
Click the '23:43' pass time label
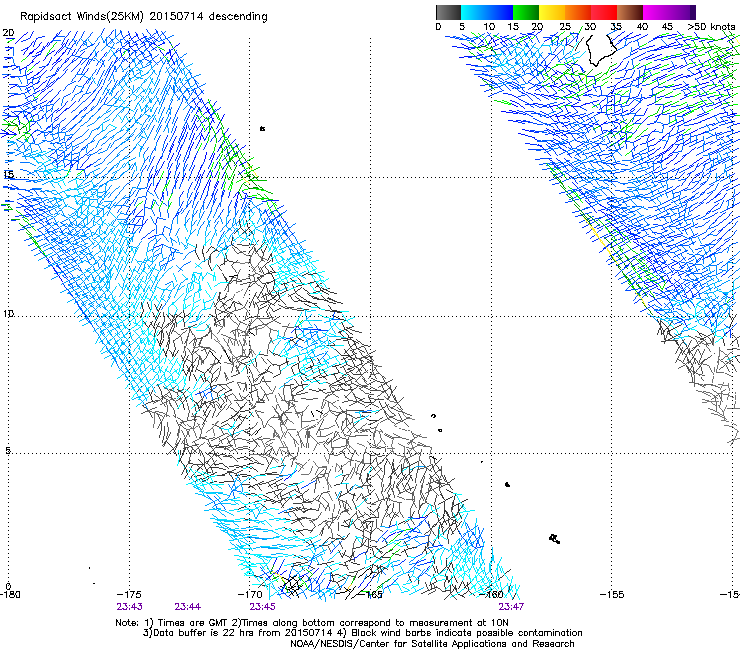click(129, 607)
